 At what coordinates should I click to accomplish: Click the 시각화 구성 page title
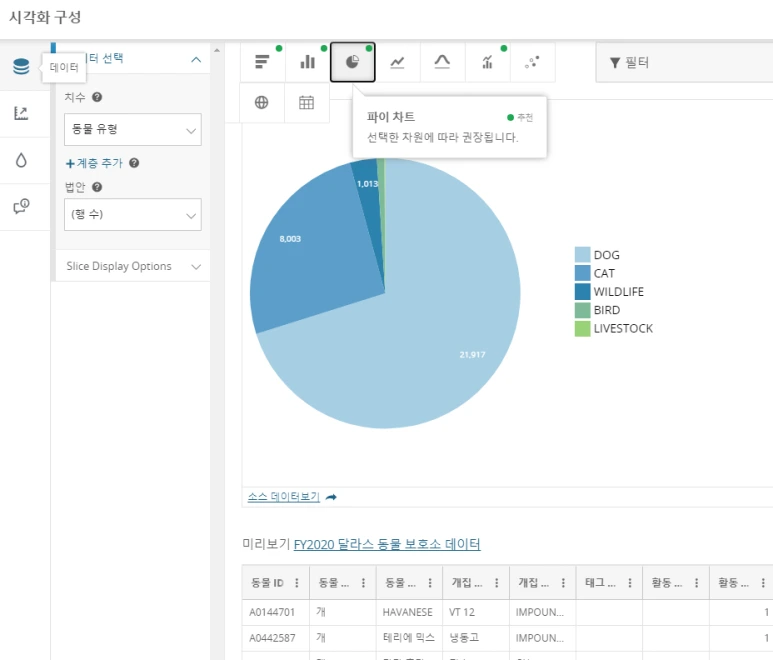(x=45, y=17)
